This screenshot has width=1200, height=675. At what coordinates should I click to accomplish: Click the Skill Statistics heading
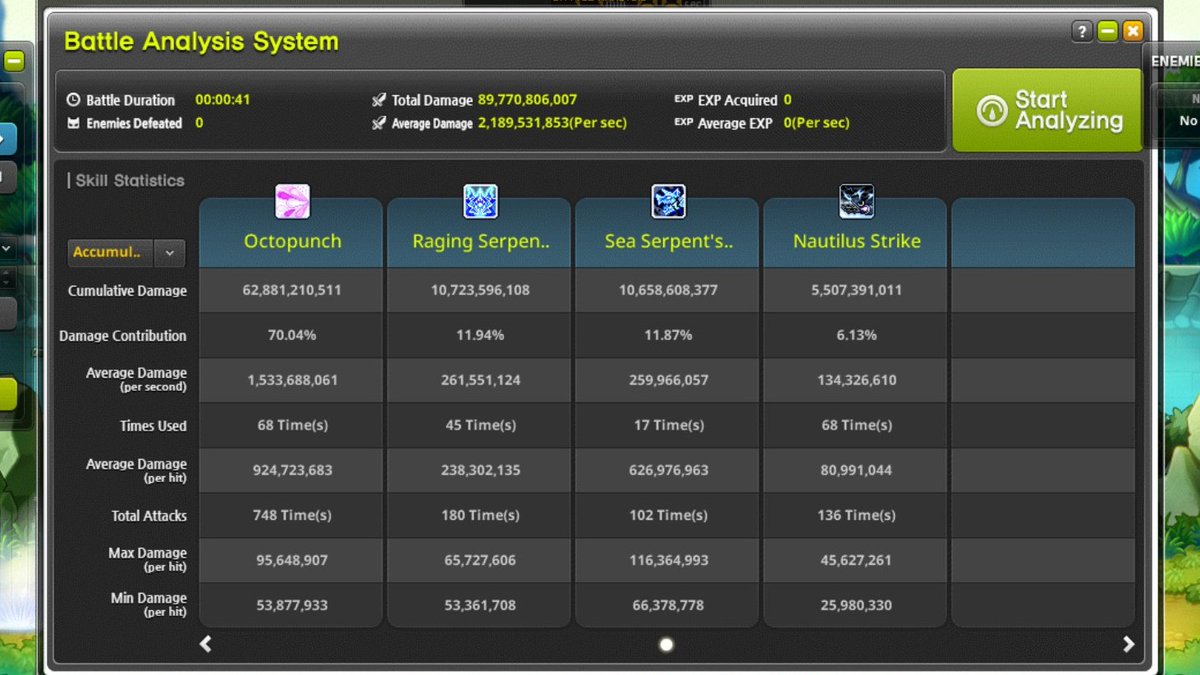pos(130,181)
